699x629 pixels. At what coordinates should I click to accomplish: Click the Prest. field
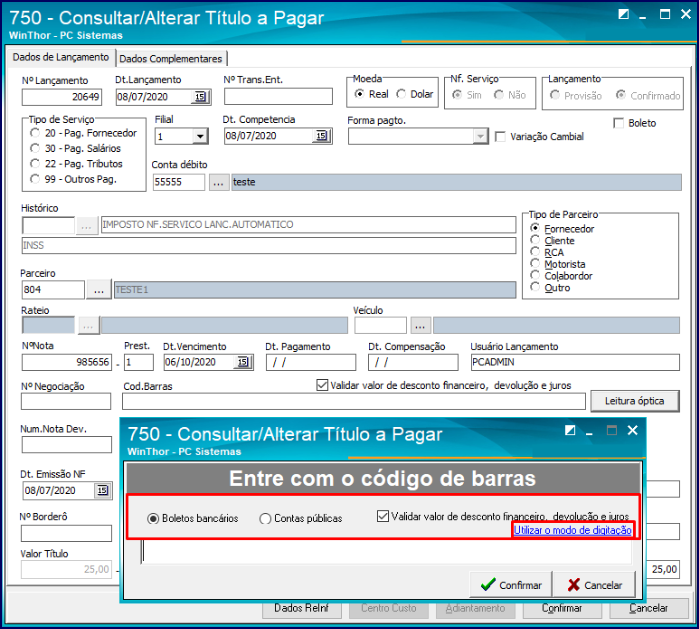click(x=139, y=362)
